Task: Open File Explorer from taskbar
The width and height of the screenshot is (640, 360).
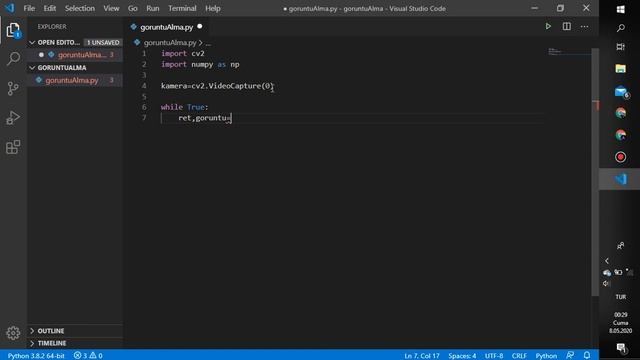Action: pyautogui.click(x=620, y=69)
